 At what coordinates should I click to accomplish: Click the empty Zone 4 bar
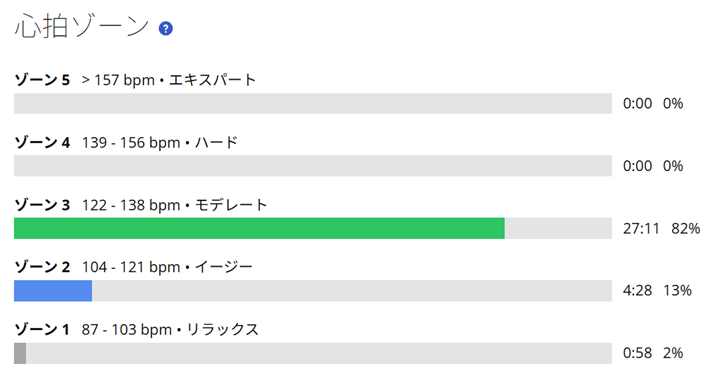point(313,166)
